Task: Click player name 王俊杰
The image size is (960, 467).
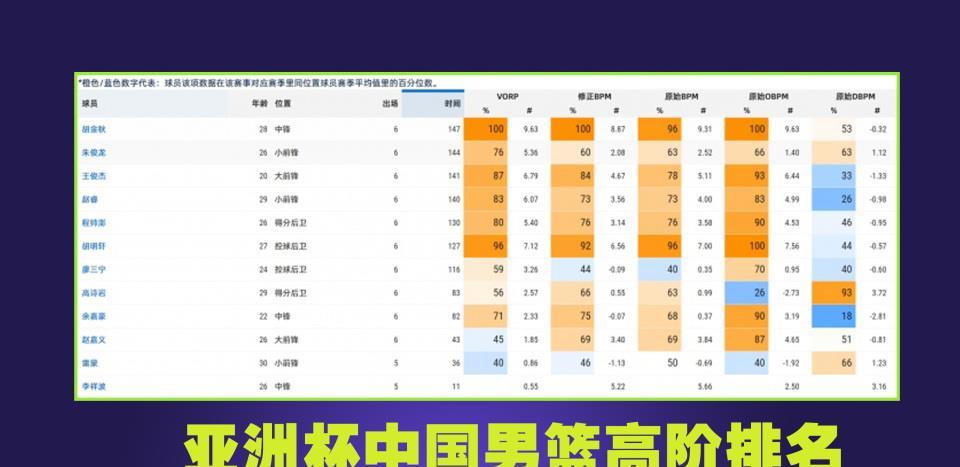Action: click(x=96, y=176)
